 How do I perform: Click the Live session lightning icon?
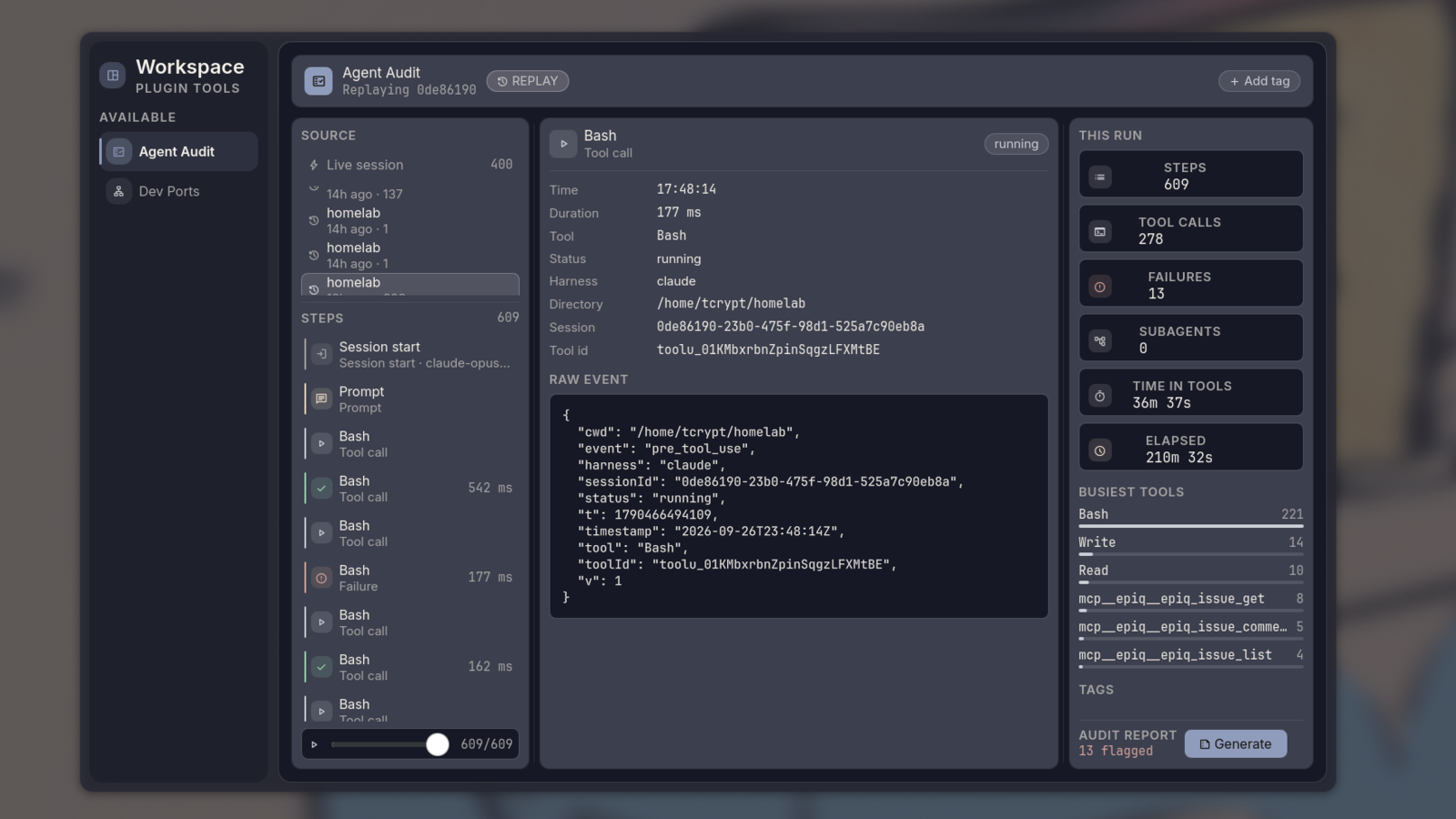pos(314,166)
